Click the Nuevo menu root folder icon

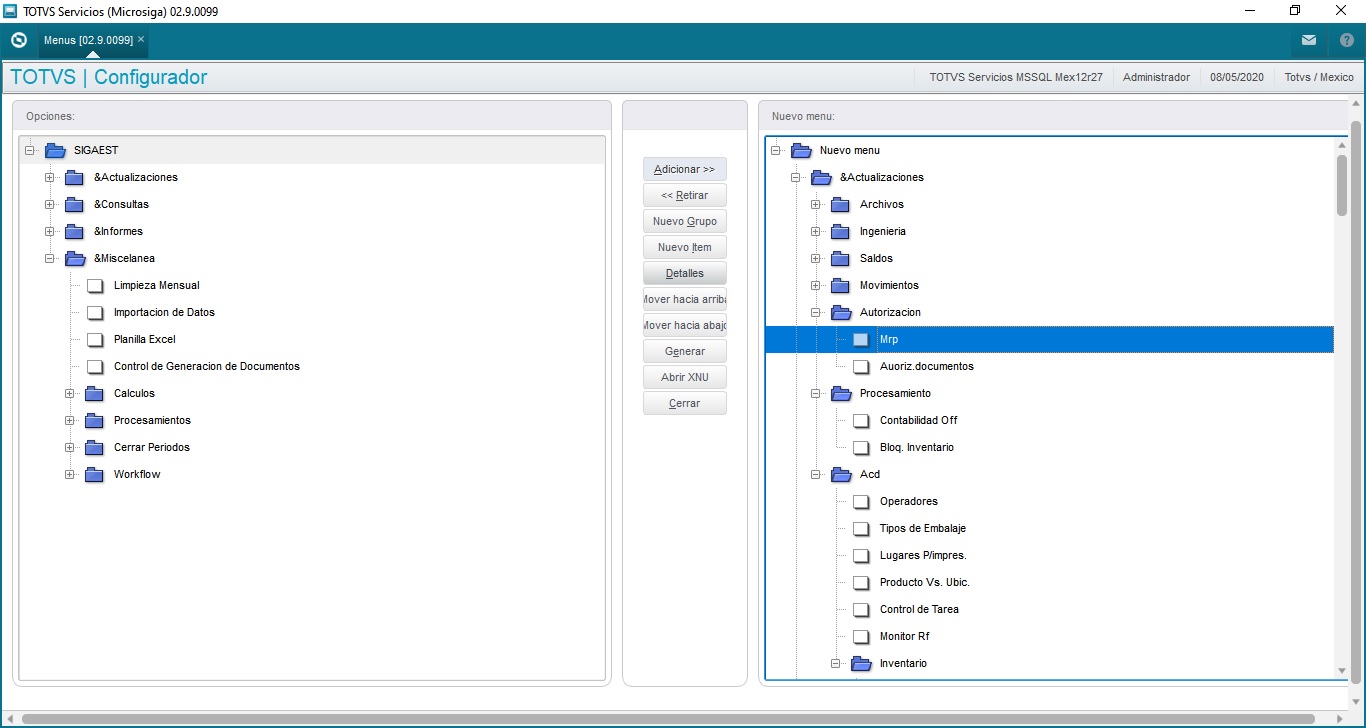801,150
